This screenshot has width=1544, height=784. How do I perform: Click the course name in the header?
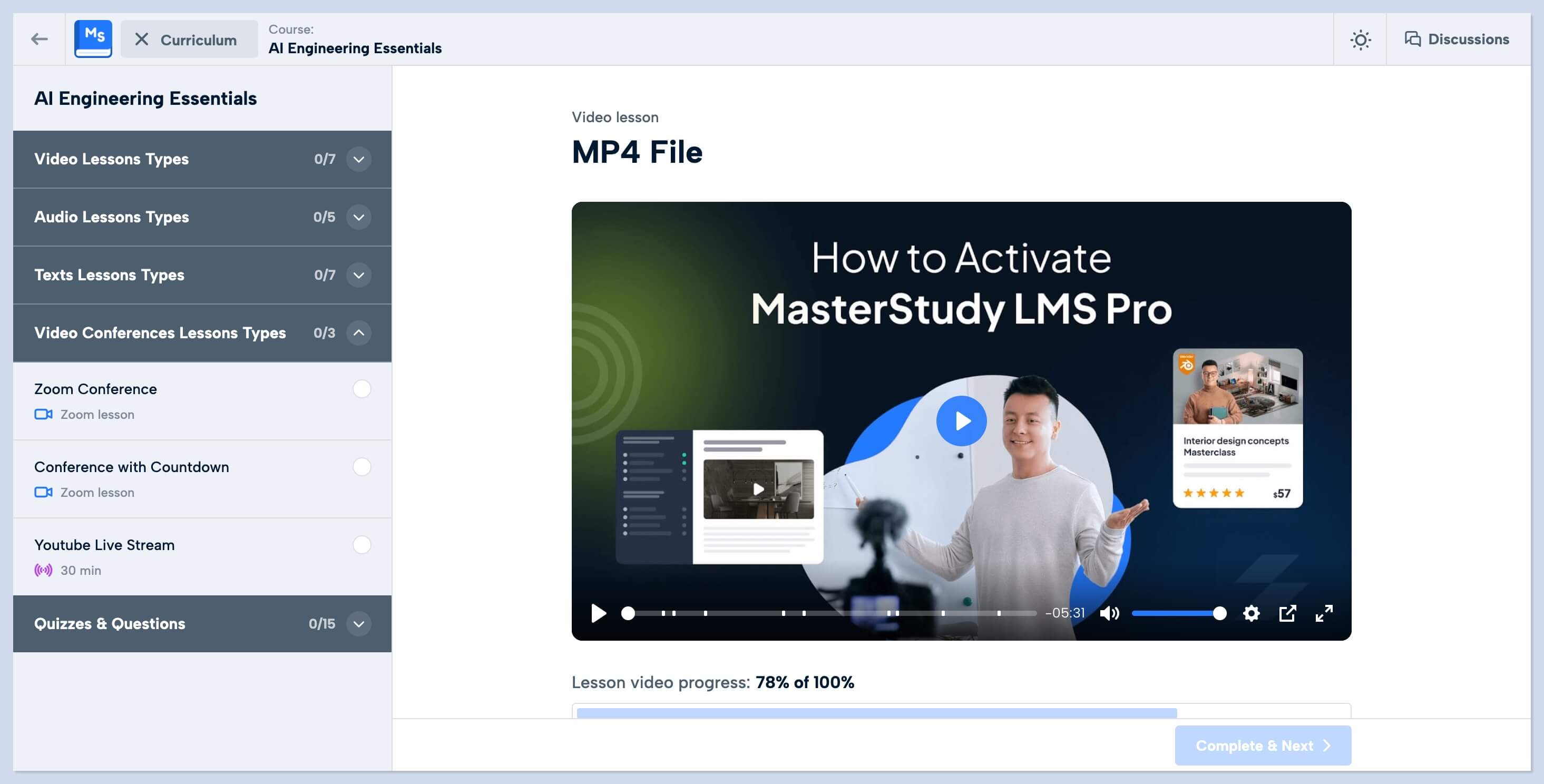[x=355, y=48]
